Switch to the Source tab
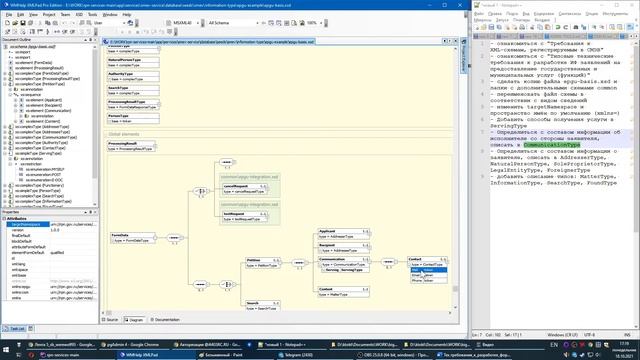This screenshot has width=640, height=360. 110,320
